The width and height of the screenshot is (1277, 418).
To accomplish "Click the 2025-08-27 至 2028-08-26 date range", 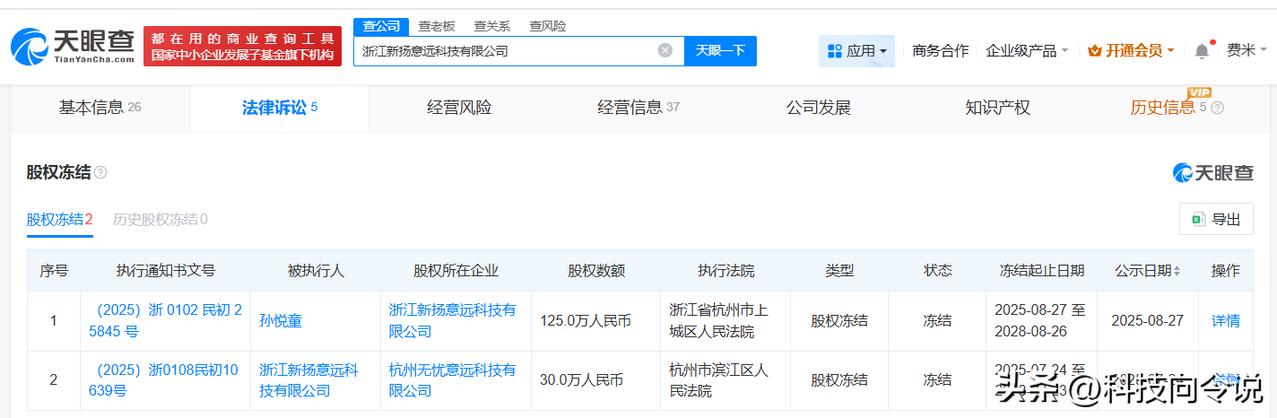I will pyautogui.click(x=1041, y=320).
